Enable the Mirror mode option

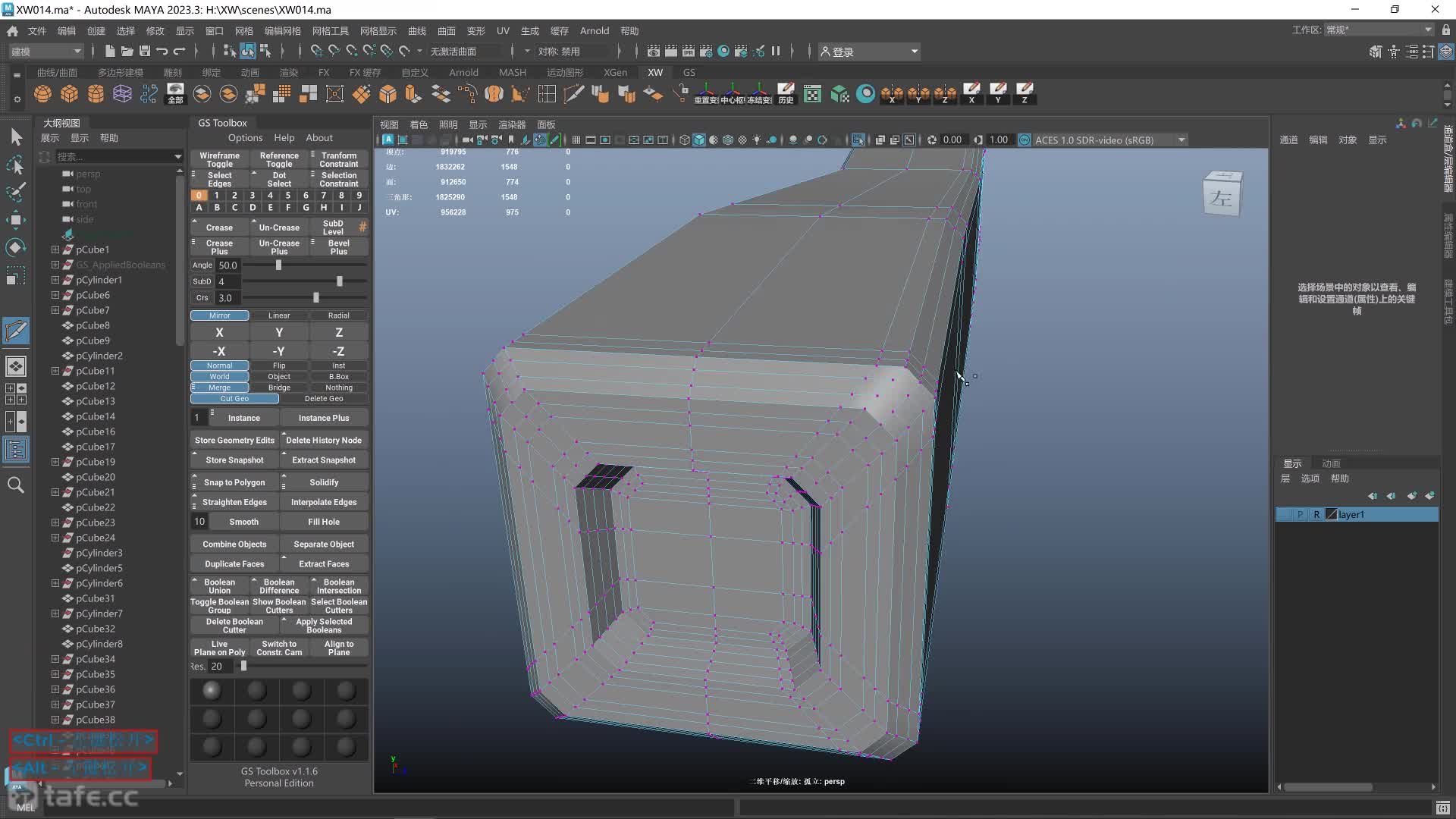click(x=219, y=315)
